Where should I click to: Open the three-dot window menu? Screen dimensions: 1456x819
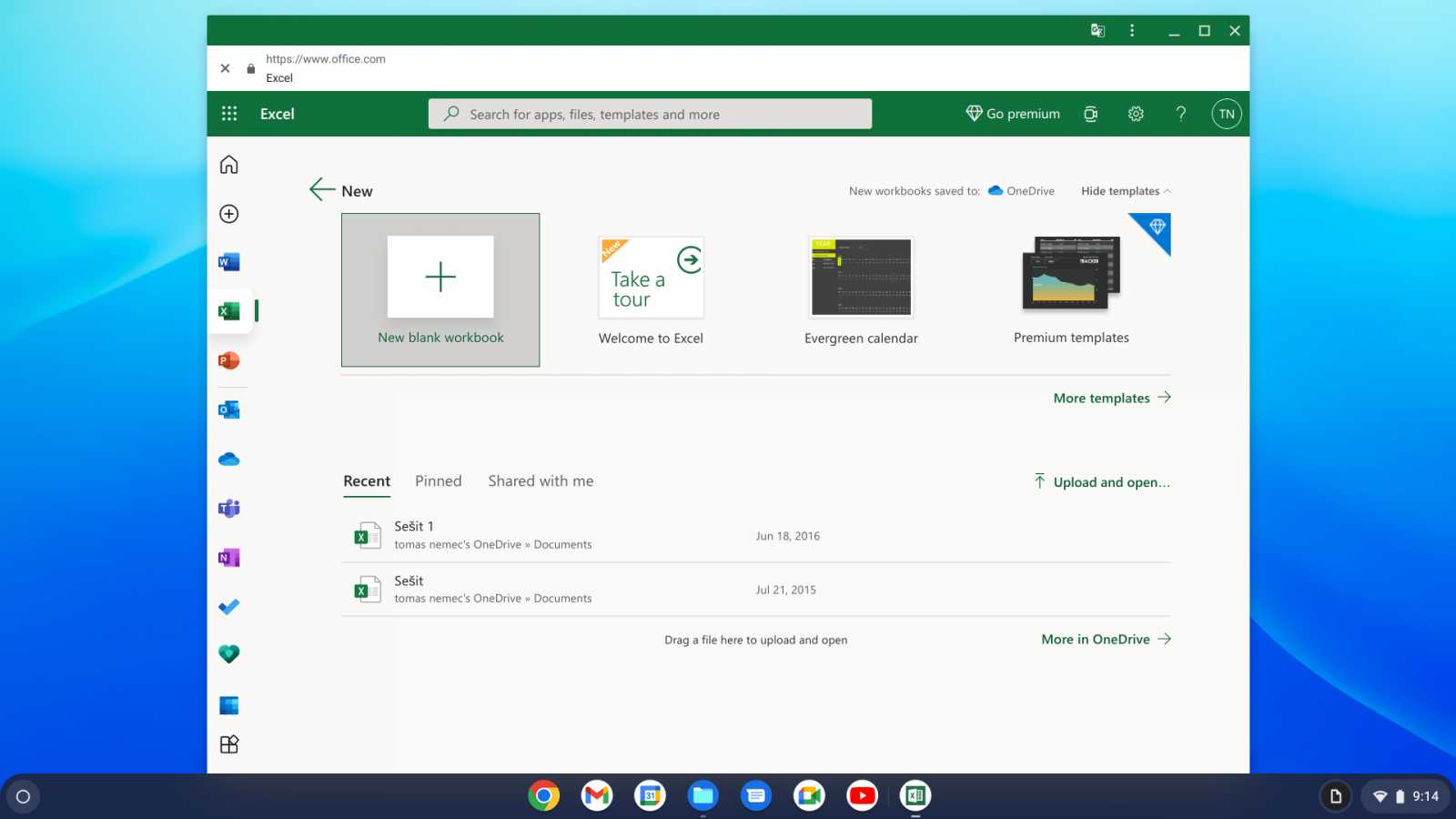click(1132, 30)
